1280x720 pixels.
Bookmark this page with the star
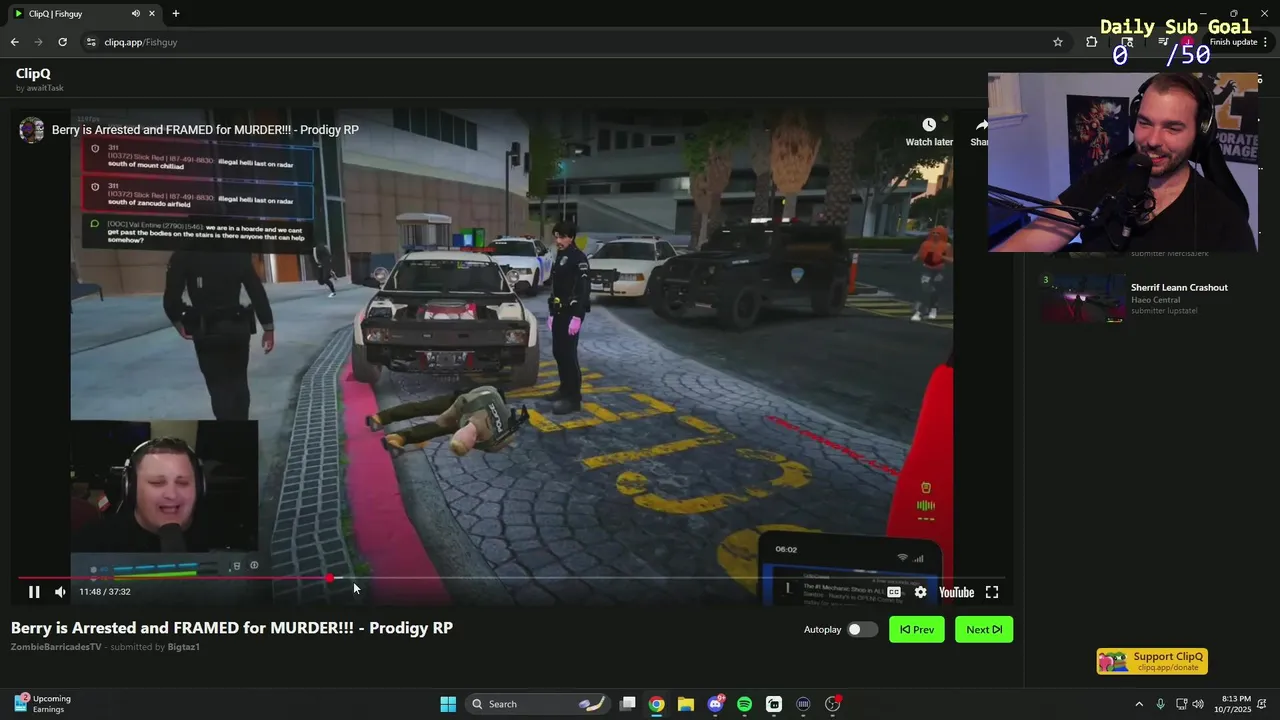pyautogui.click(x=1057, y=42)
